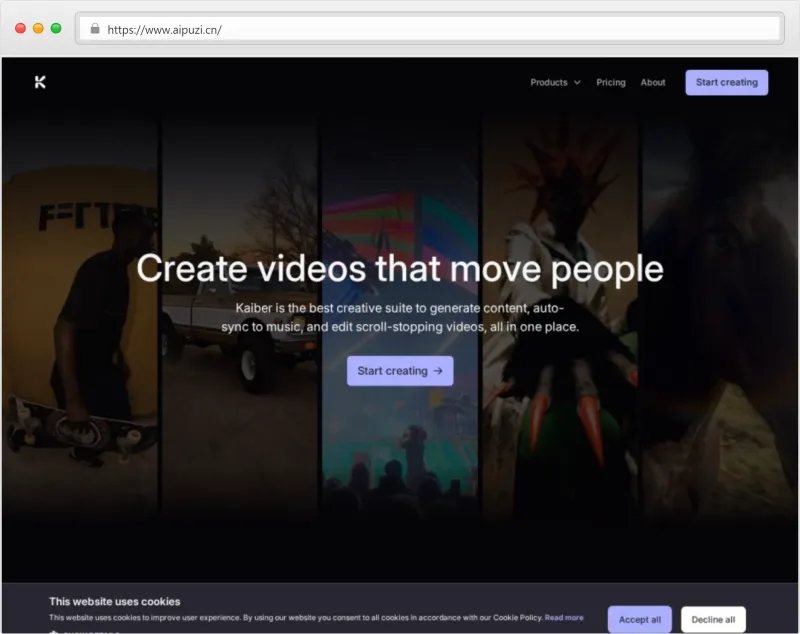
Task: Go to the About page
Action: (653, 83)
